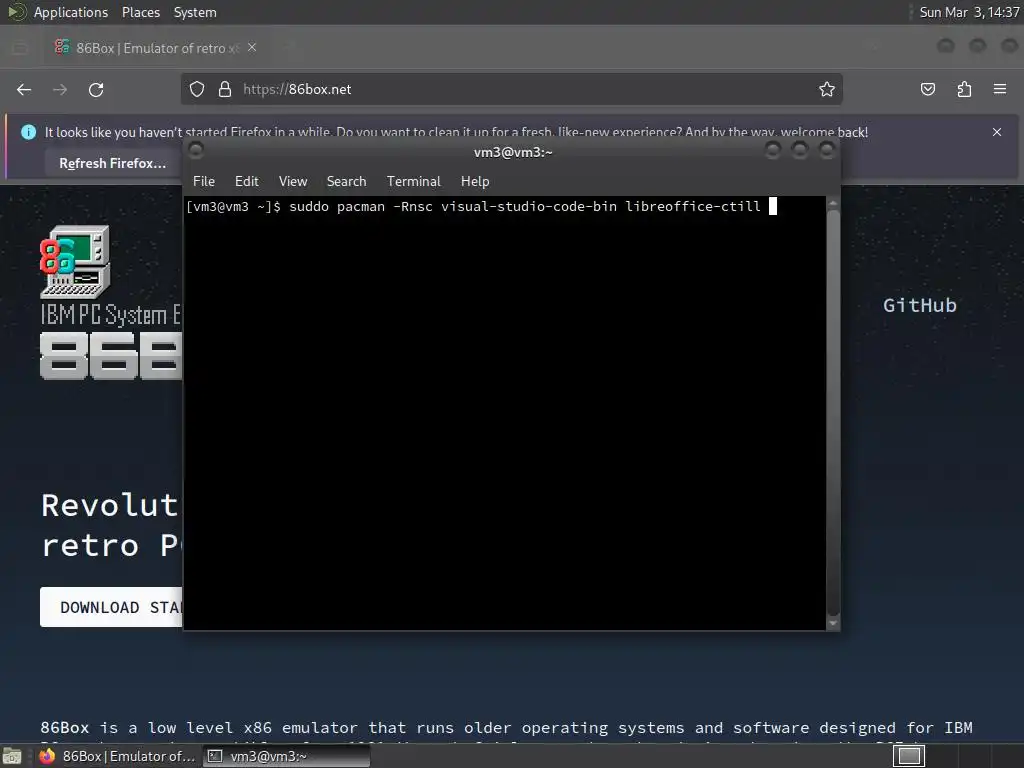Image resolution: width=1024 pixels, height=768 pixels.
Task: Click the terminal vertical scrollbar track
Action: pyautogui.click(x=833, y=414)
